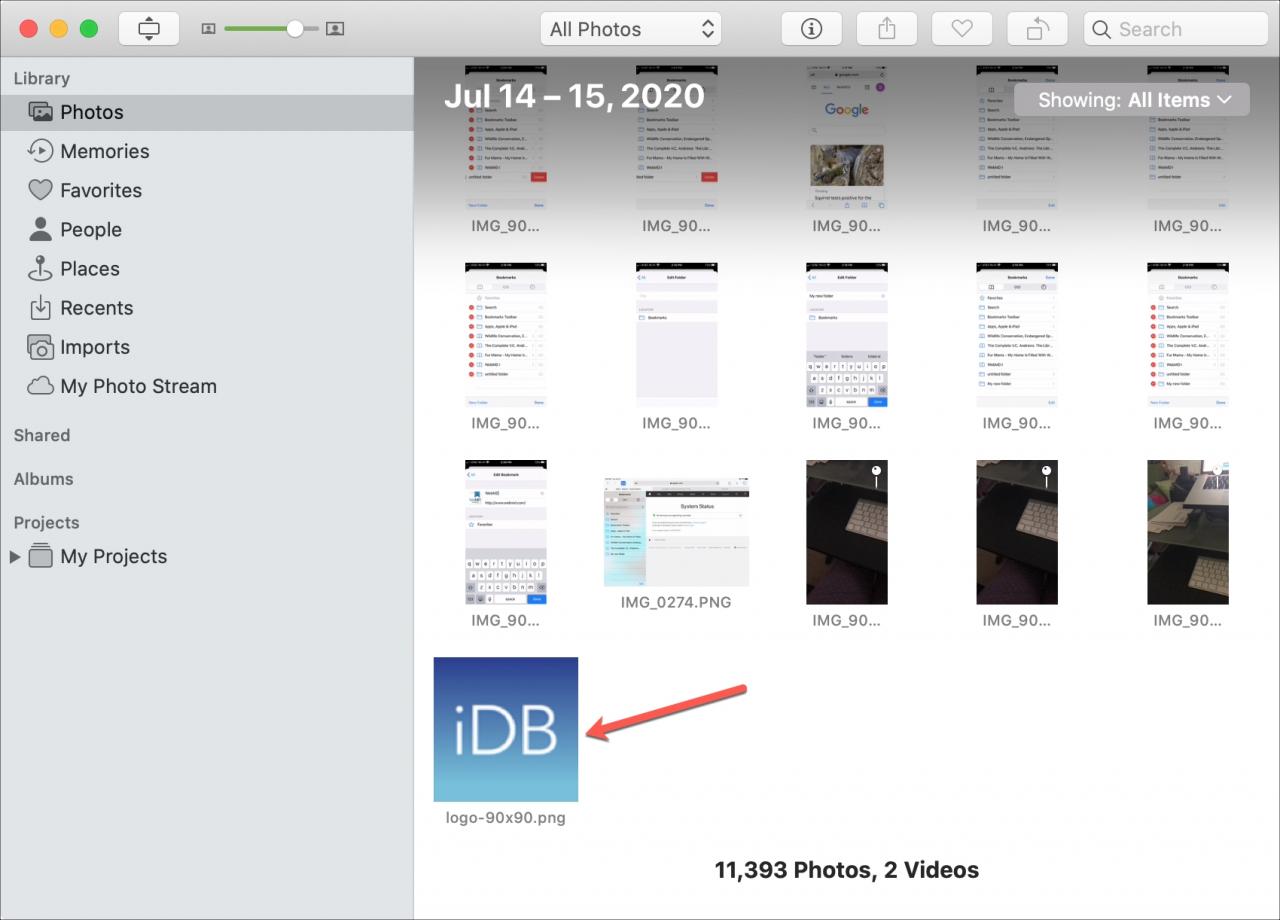Image resolution: width=1280 pixels, height=920 pixels.
Task: Click the Projects section header
Action: coord(46,522)
